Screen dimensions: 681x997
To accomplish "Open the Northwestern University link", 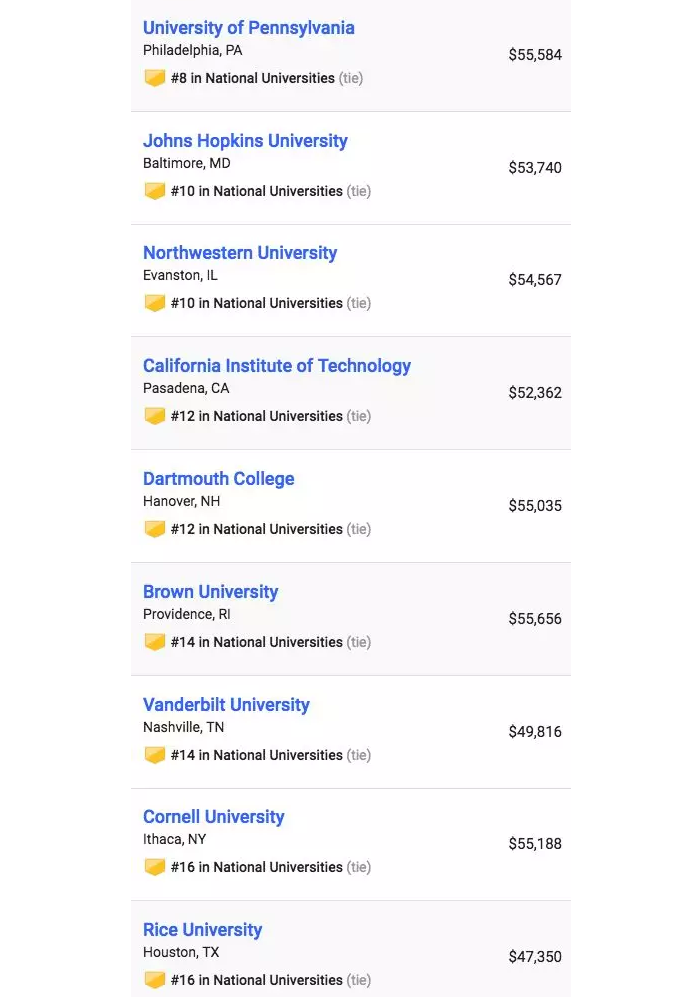I will 240,252.
